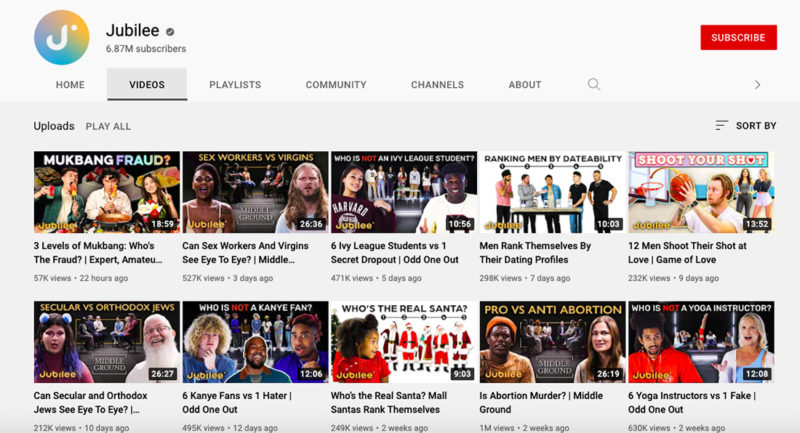Open the Secular vs Orthodox Jews thumbnail
800x433 pixels.
tap(107, 342)
